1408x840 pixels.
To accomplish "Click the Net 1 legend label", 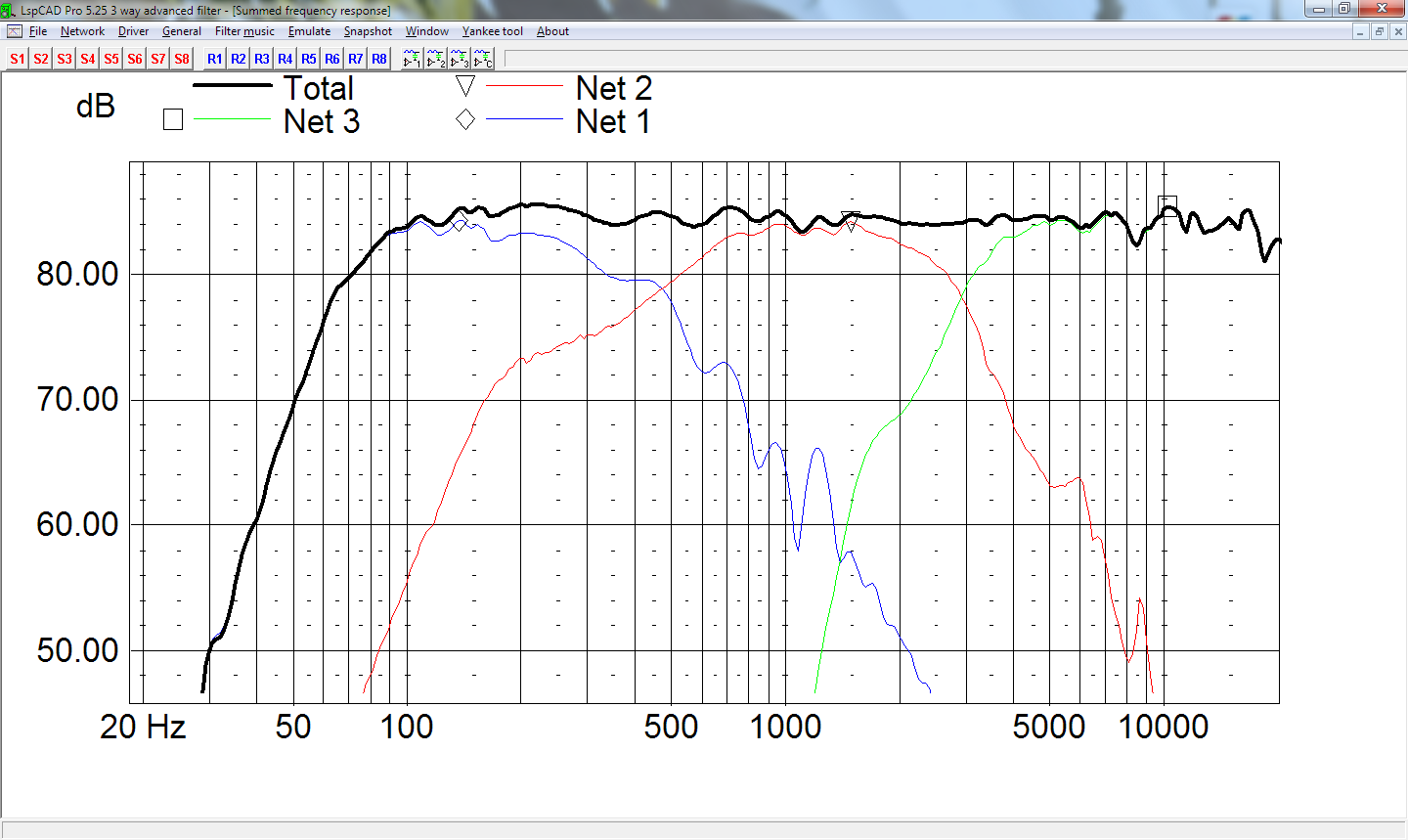I will (613, 121).
